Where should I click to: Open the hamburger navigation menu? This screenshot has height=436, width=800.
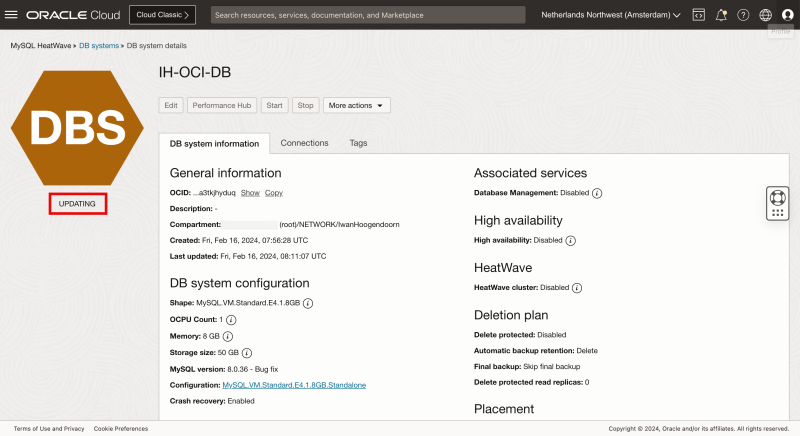click(11, 15)
